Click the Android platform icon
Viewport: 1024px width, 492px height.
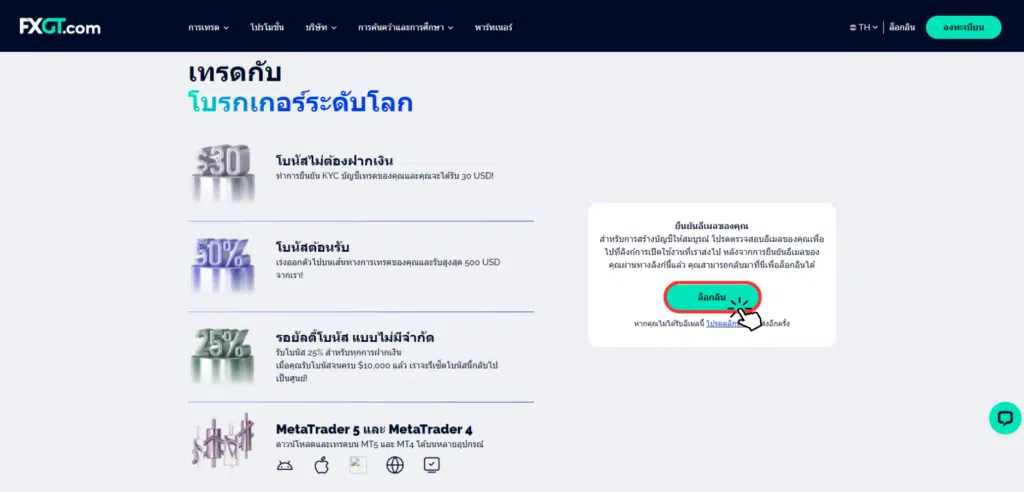(285, 465)
